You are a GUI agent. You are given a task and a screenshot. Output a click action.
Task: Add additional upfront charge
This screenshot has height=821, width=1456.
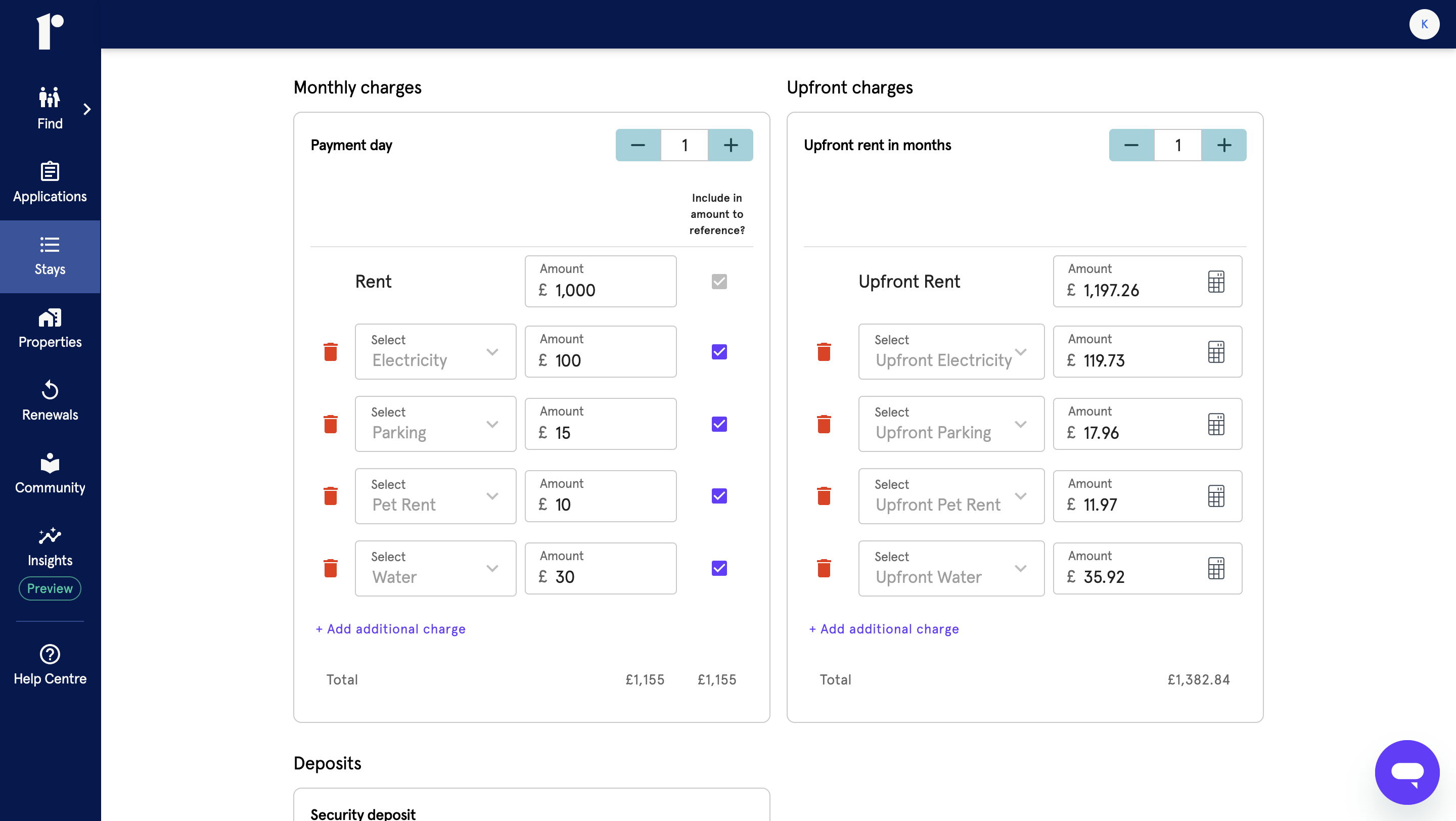pos(883,629)
